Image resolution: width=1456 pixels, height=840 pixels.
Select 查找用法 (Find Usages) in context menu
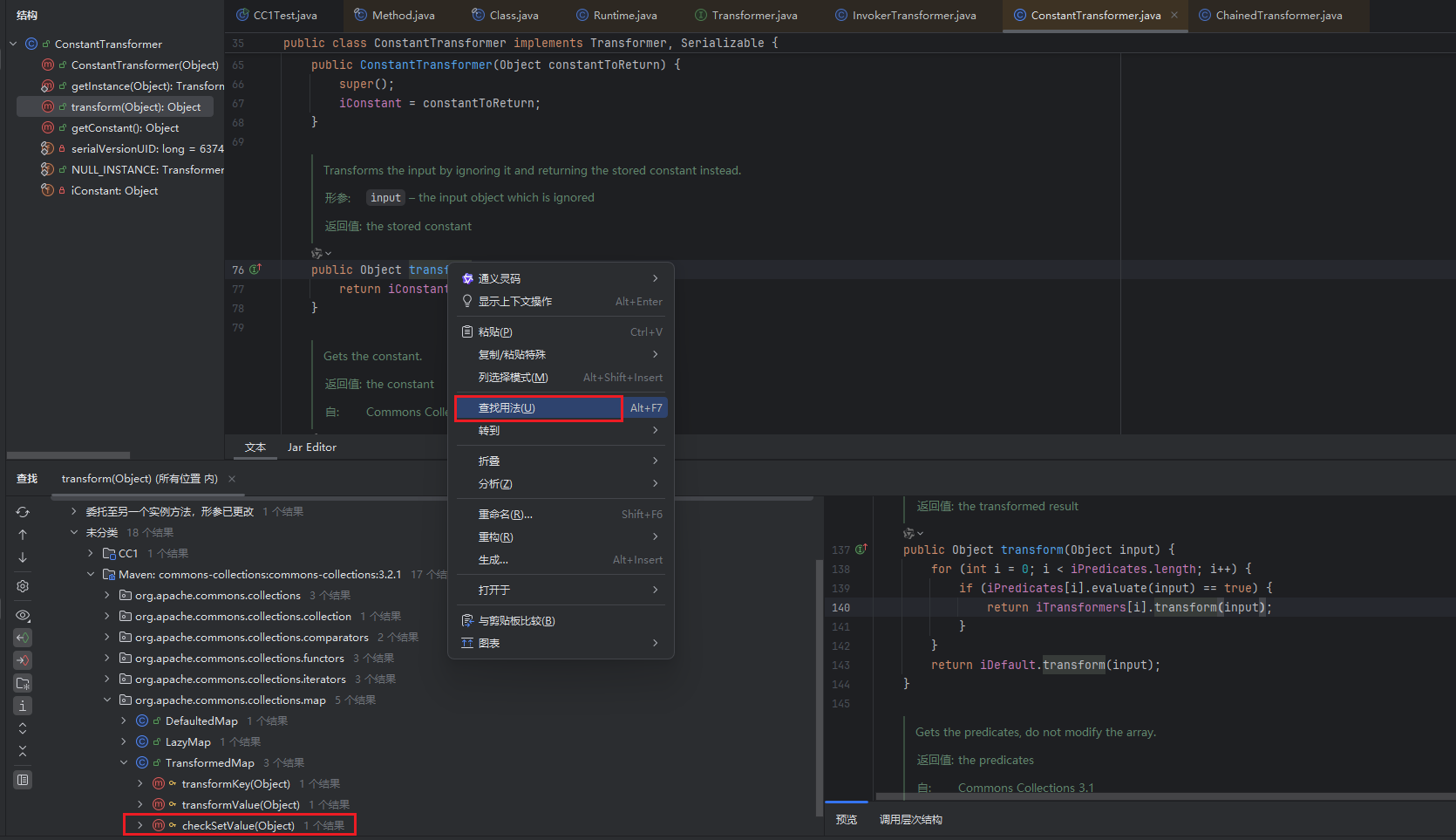click(539, 408)
